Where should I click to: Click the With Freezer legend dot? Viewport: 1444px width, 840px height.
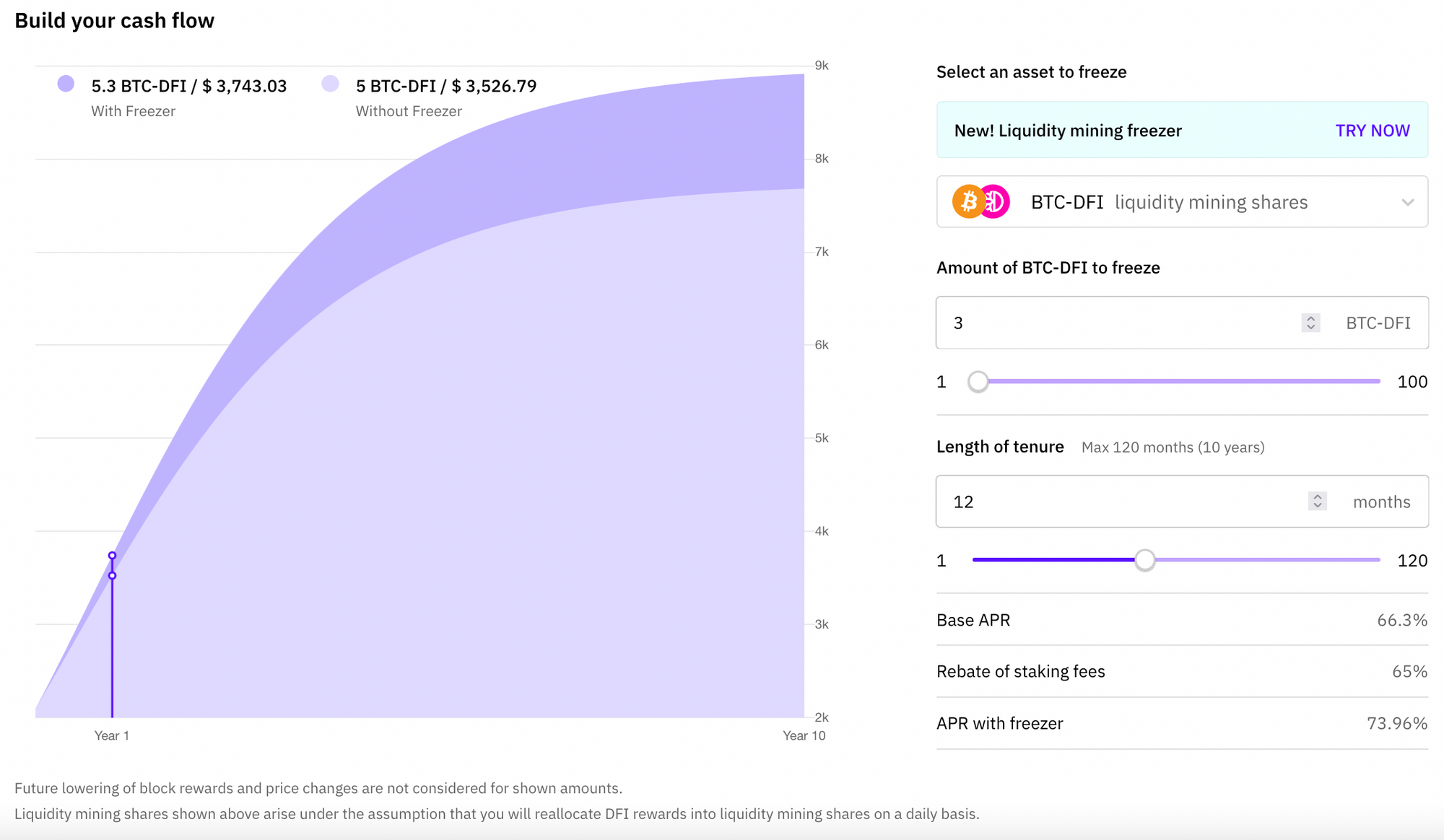66,84
